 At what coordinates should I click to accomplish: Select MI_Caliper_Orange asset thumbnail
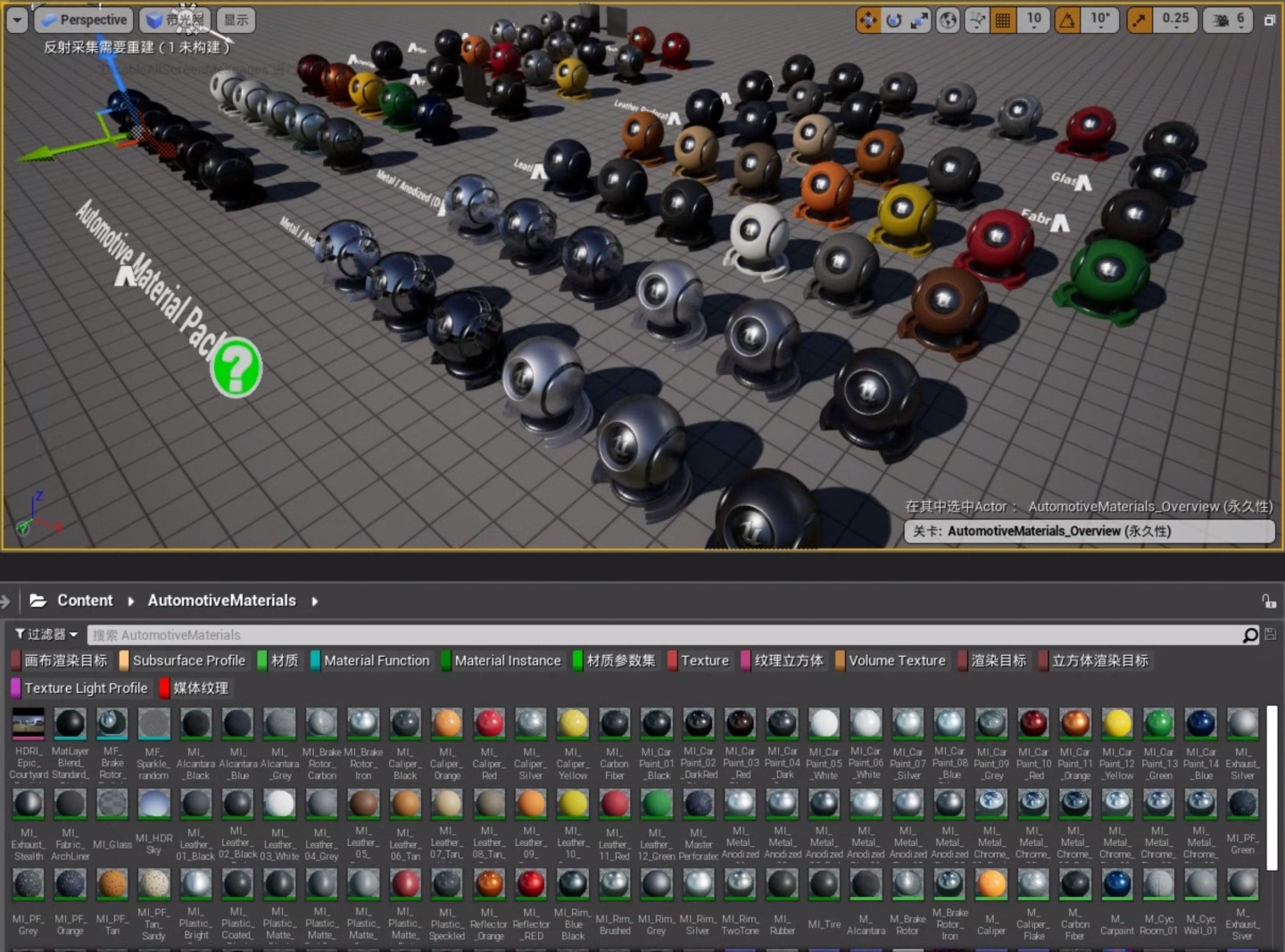(447, 724)
